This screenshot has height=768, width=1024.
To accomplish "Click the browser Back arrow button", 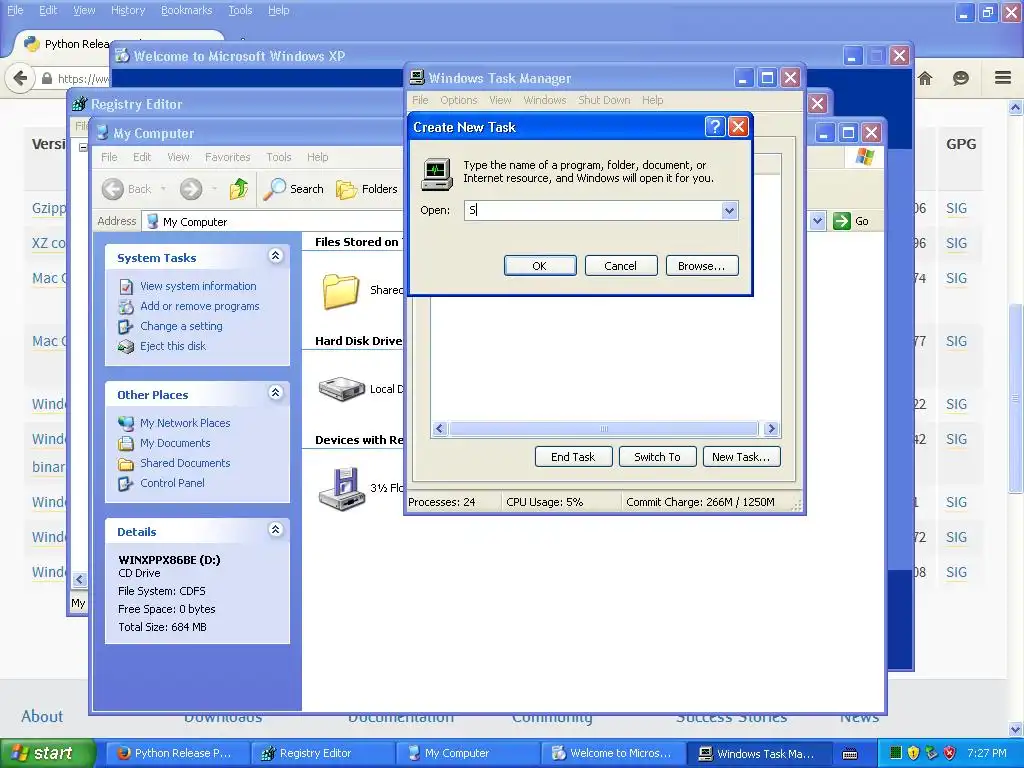I will coord(20,78).
